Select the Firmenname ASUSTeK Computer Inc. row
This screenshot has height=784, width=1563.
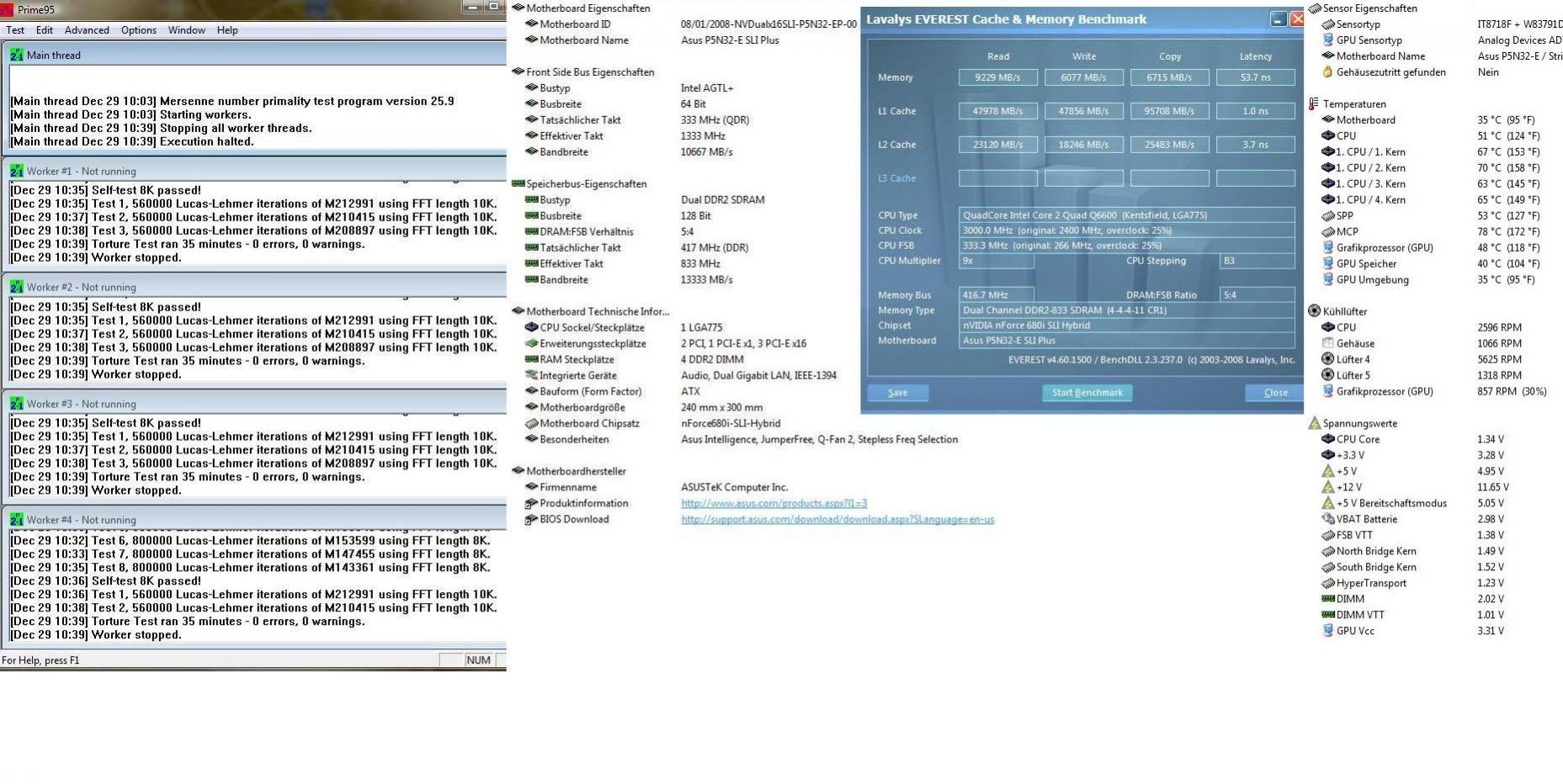coord(657,487)
